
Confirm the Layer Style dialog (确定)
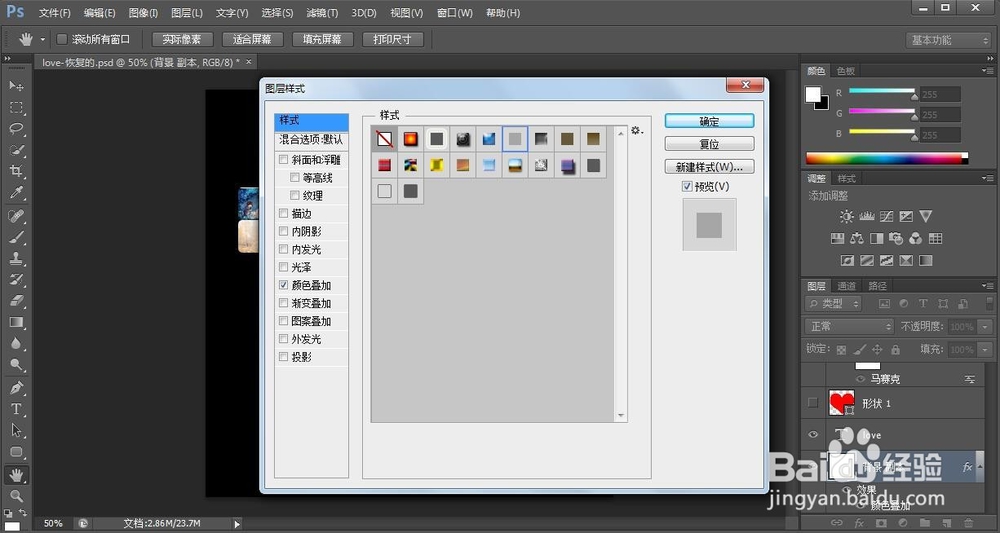[x=709, y=121]
